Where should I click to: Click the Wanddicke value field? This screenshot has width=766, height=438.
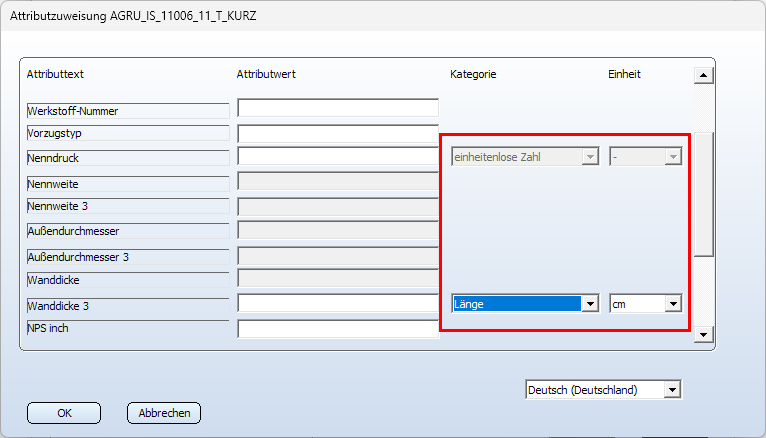(x=338, y=278)
